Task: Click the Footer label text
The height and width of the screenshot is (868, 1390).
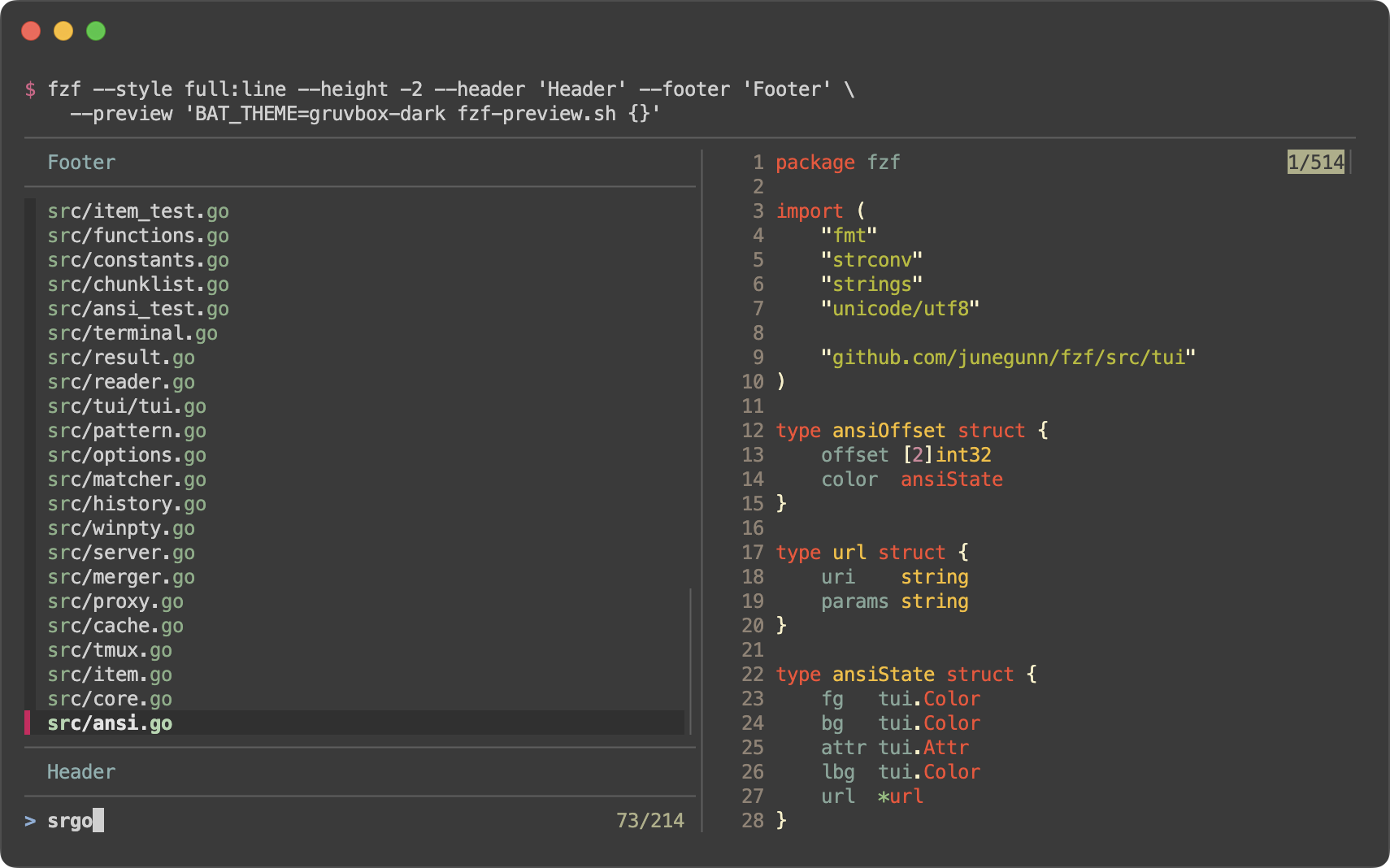Action: click(x=81, y=163)
